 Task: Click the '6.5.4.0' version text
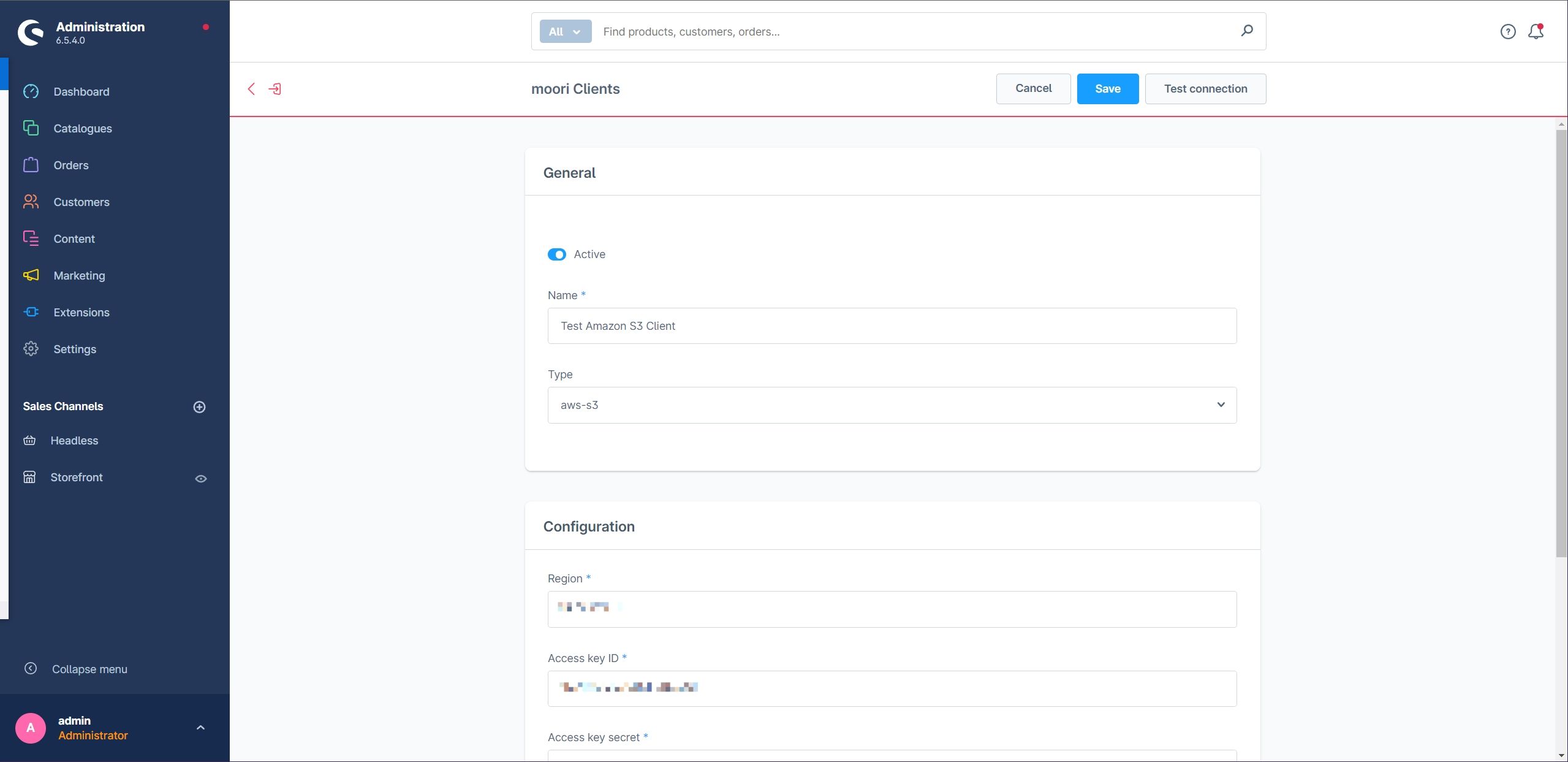70,40
